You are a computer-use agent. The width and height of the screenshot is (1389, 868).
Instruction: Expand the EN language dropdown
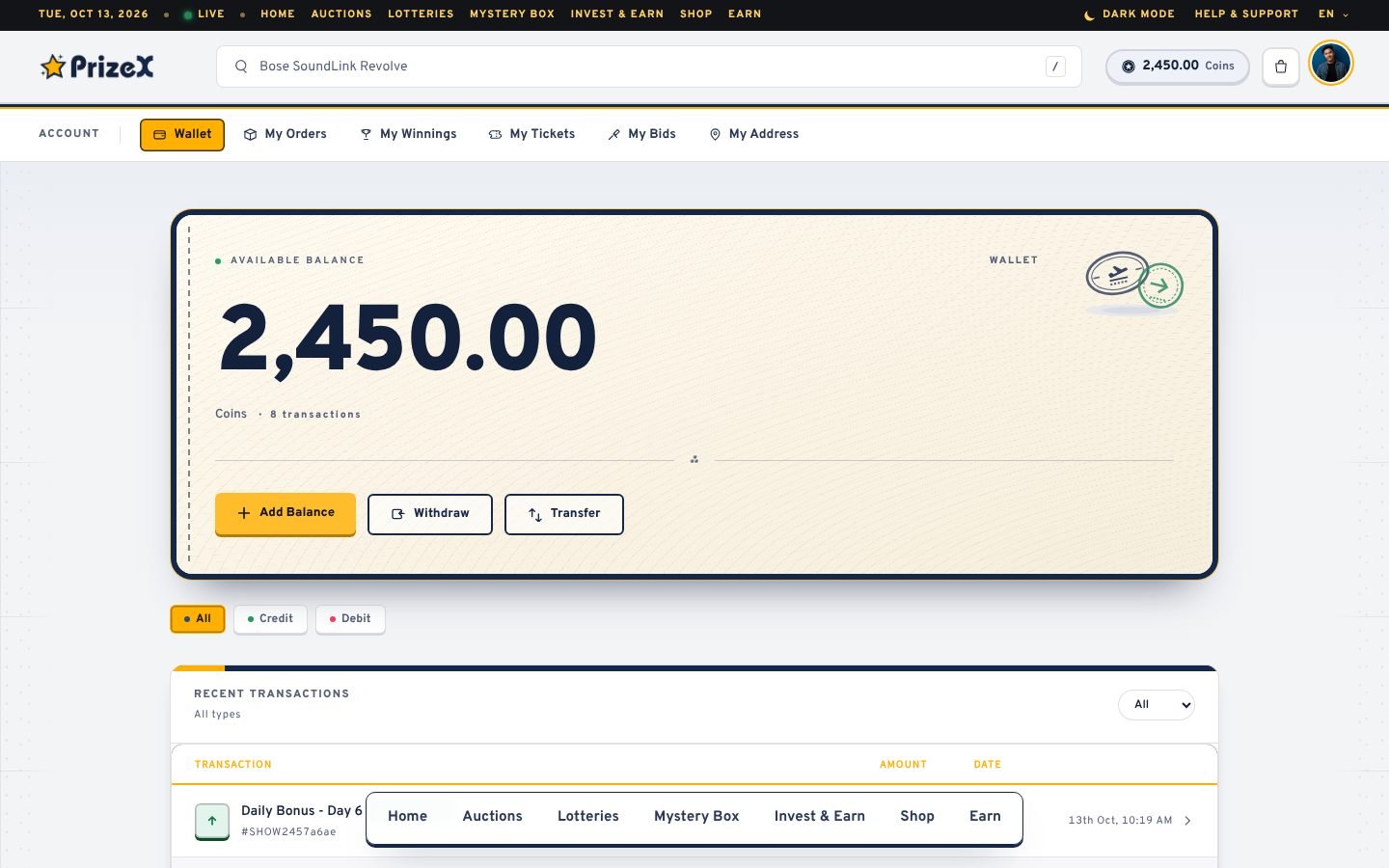click(1333, 14)
